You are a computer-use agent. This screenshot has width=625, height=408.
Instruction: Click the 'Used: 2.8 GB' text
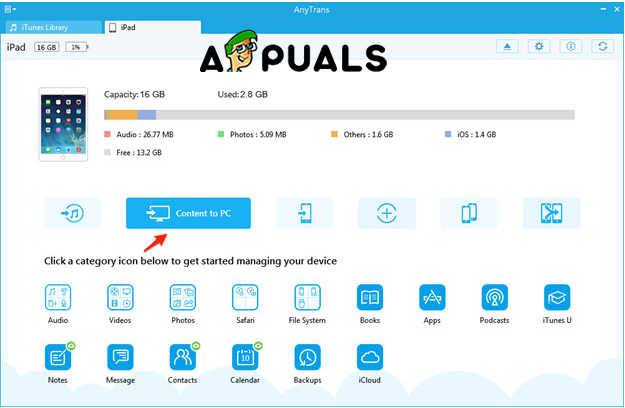click(242, 94)
